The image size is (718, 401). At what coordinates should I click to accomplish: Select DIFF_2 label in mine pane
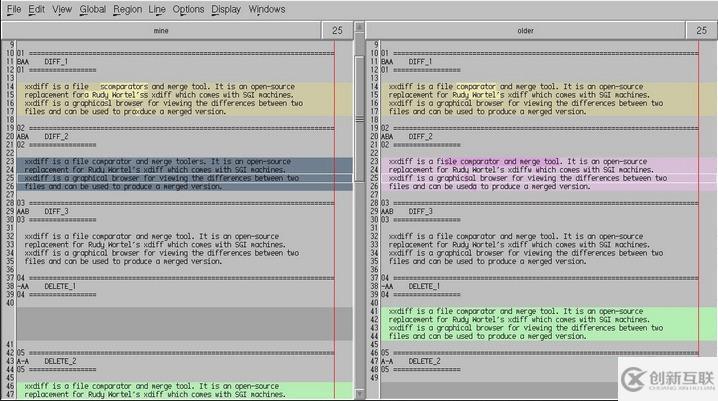(56, 136)
